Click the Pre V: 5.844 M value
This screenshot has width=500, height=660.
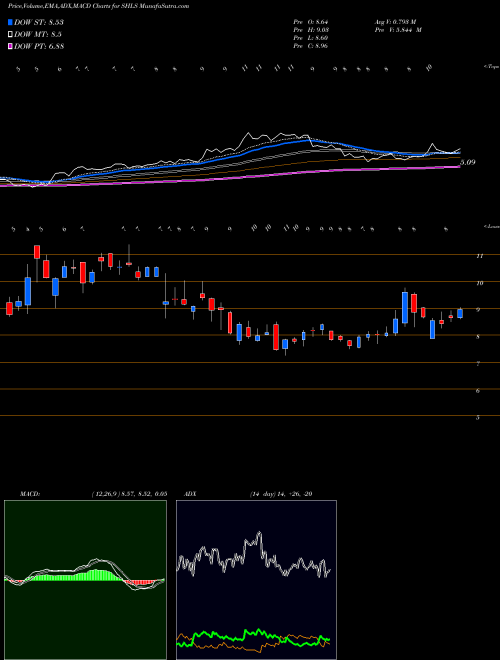(x=398, y=30)
